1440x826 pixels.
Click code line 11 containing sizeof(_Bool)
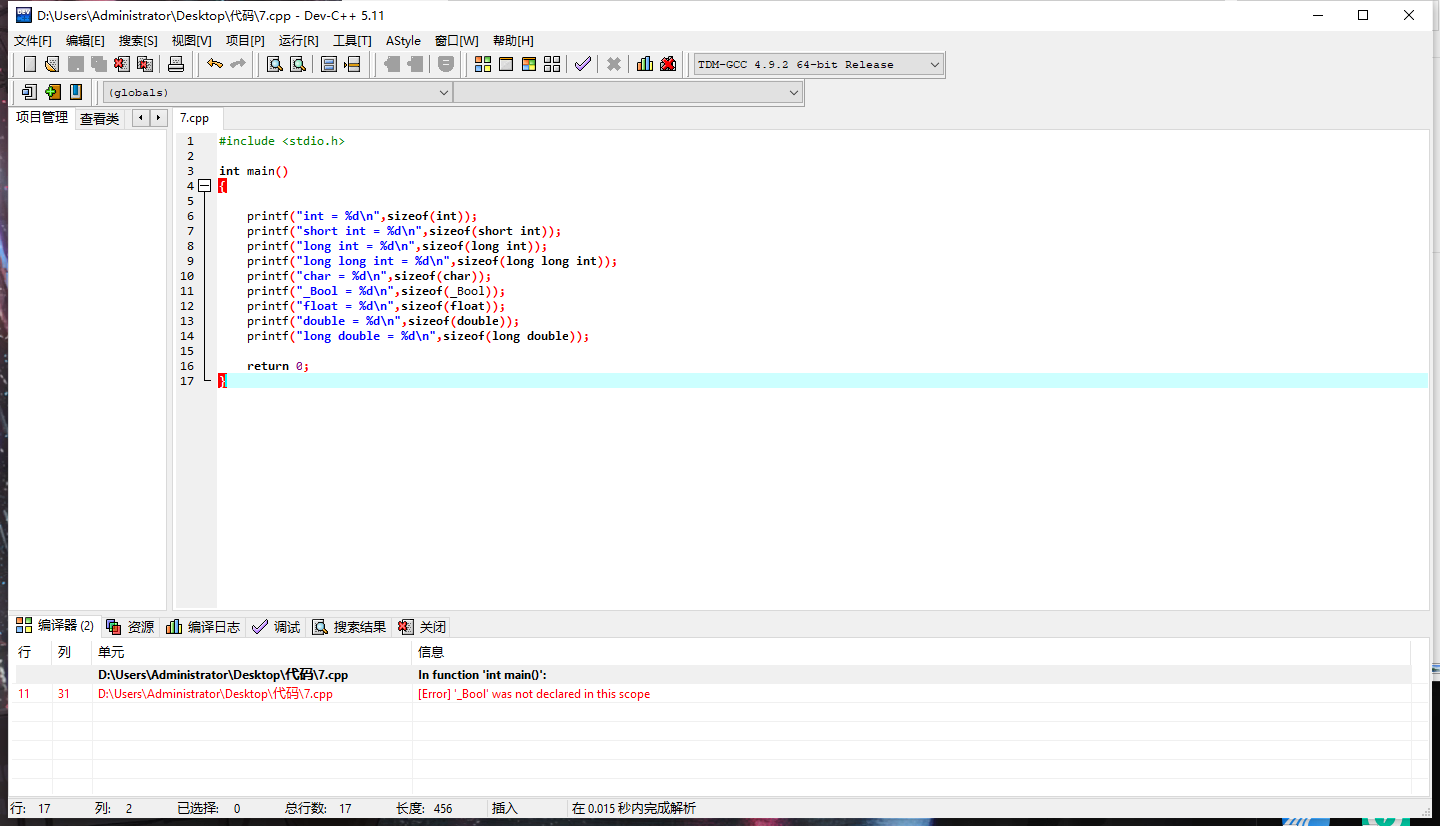pyautogui.click(x=376, y=291)
